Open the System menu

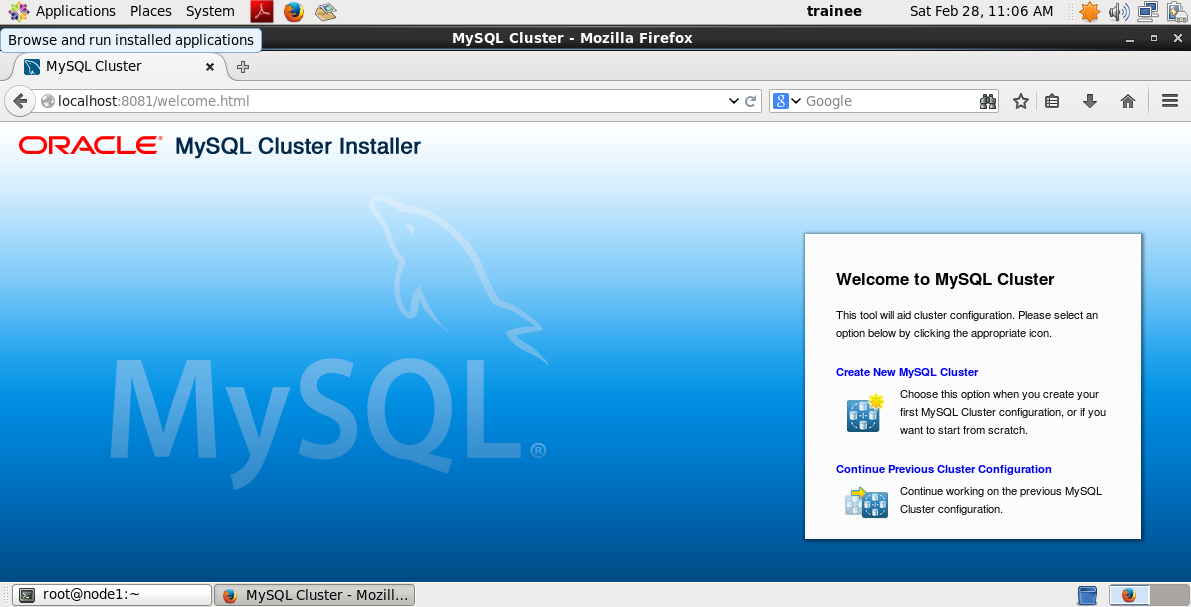pyautogui.click(x=210, y=11)
